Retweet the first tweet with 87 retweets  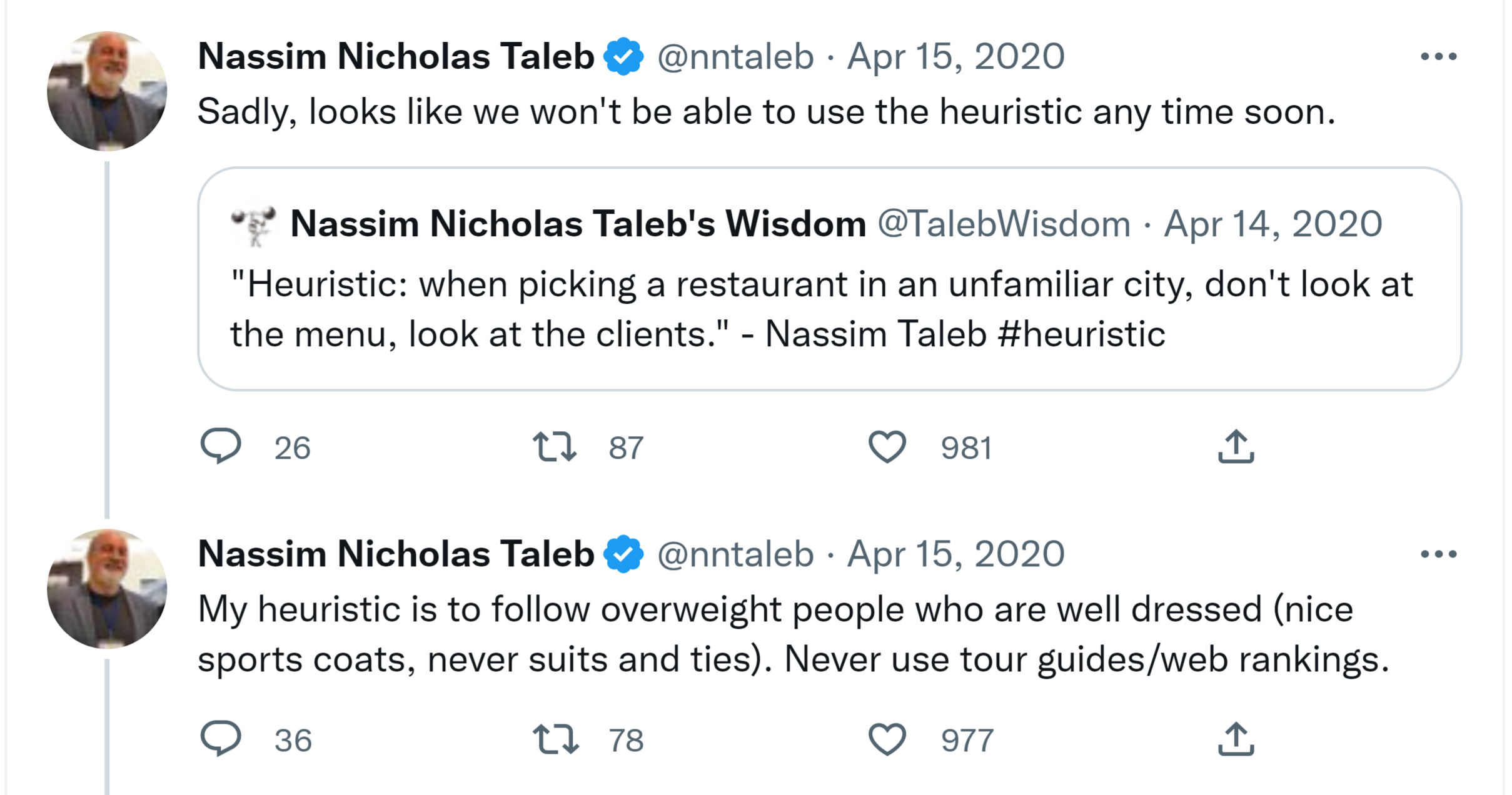[555, 447]
